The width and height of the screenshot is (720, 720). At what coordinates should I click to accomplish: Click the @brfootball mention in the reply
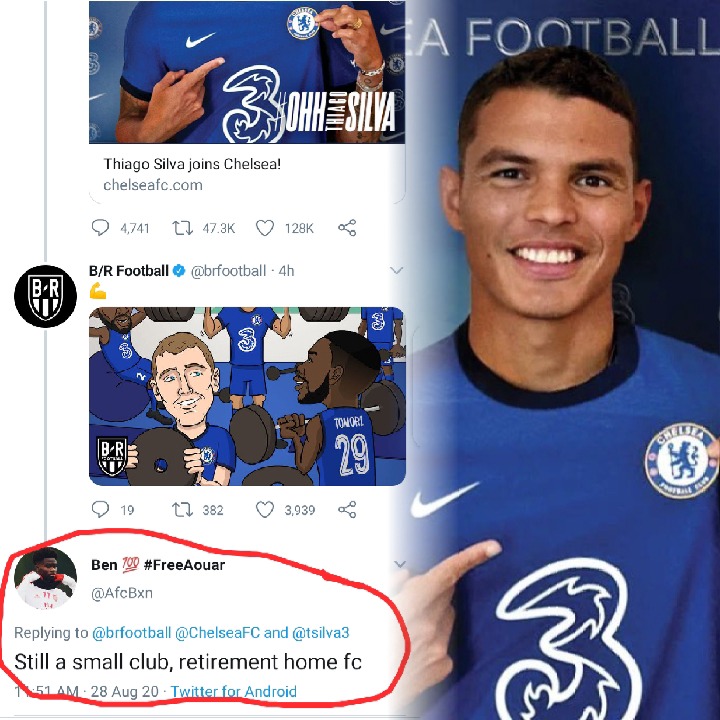click(134, 634)
